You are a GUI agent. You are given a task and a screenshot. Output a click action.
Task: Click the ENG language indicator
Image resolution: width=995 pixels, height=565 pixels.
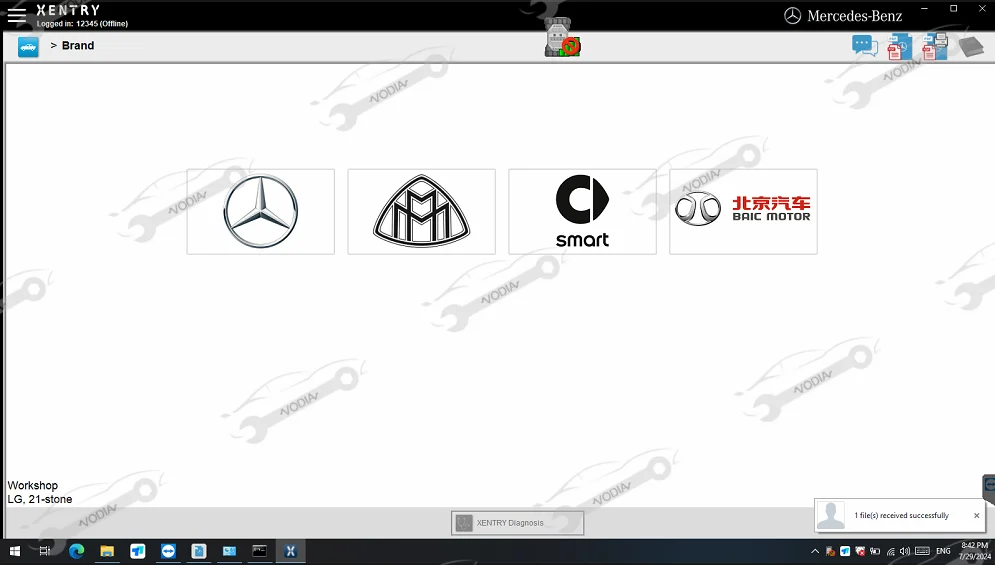[943, 551]
